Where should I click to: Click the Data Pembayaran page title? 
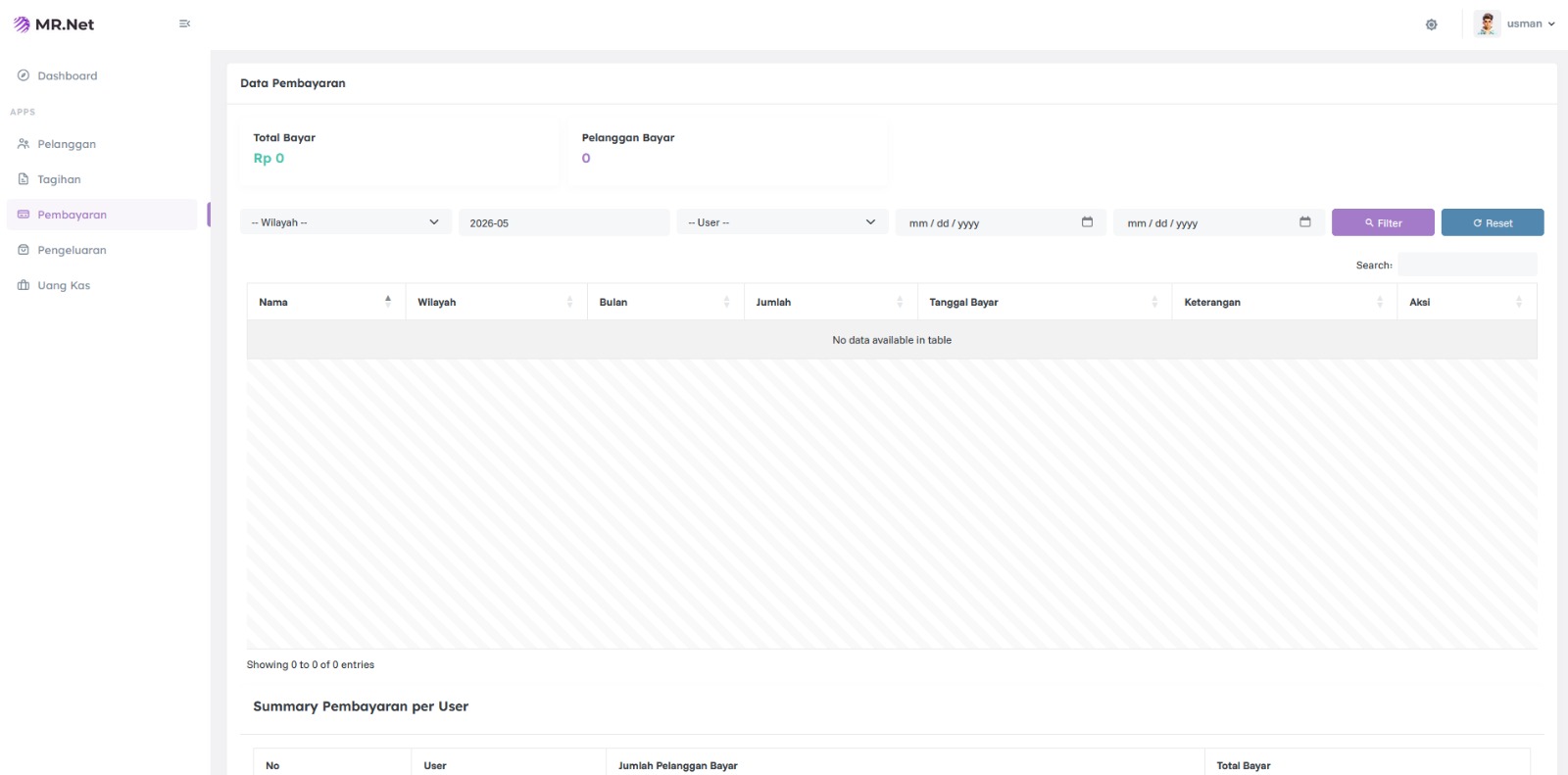coord(293,83)
